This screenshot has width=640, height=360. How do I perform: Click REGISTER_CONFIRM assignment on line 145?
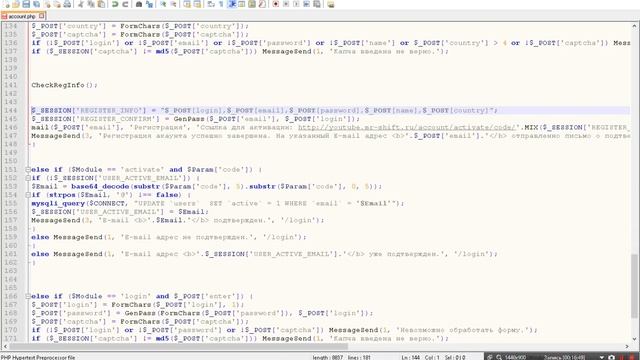coord(196,119)
